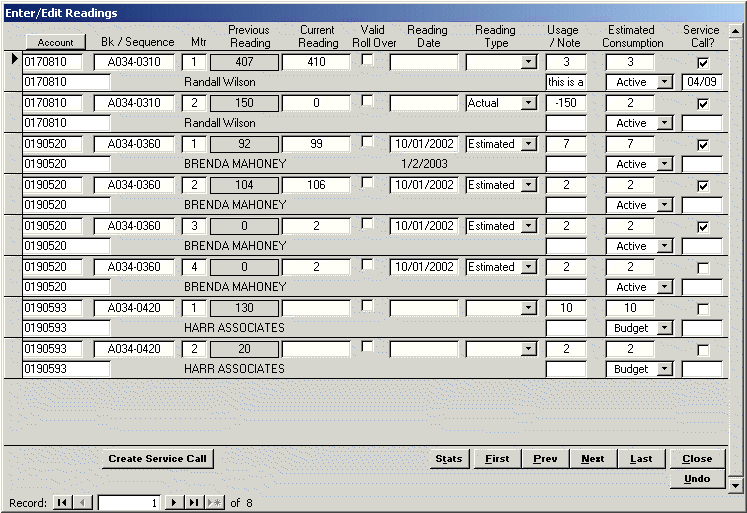747x513 pixels.
Task: Click the record number field
Action: [x=129, y=503]
